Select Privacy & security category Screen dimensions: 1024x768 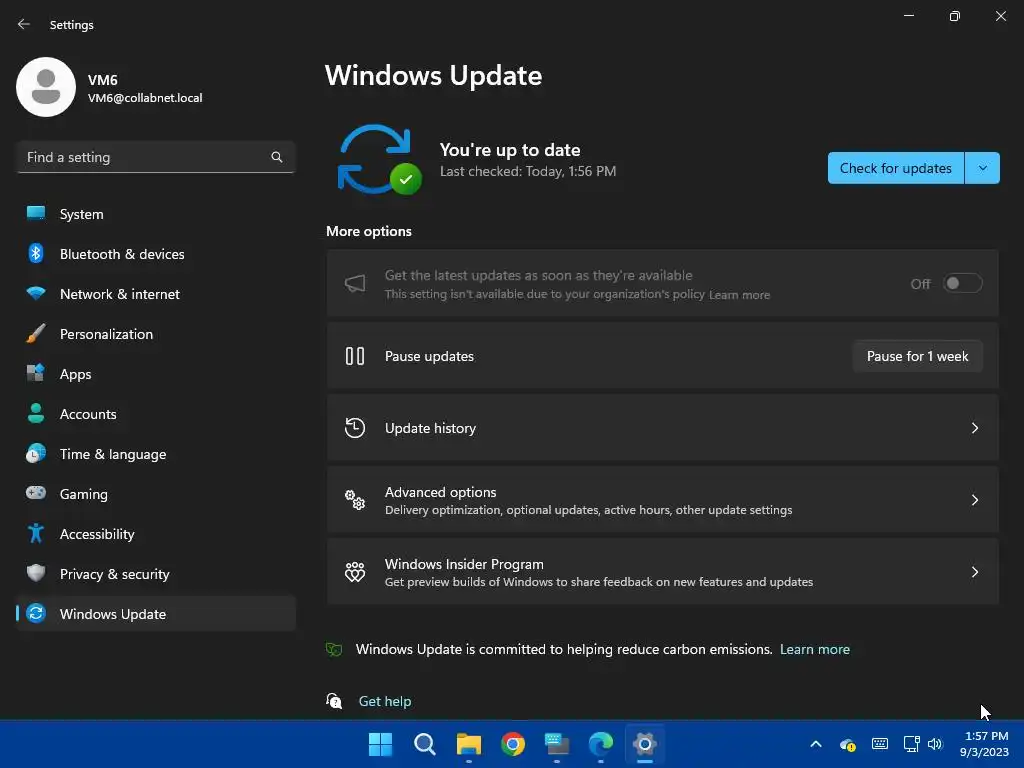[156, 573]
